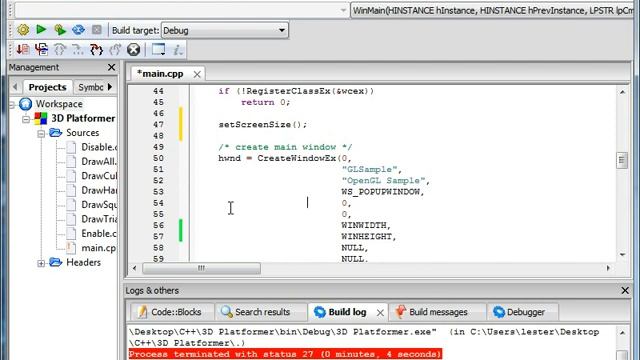This screenshot has height=360, width=640.
Task: Click the editor vertical scrollbar thumb
Action: click(622, 160)
